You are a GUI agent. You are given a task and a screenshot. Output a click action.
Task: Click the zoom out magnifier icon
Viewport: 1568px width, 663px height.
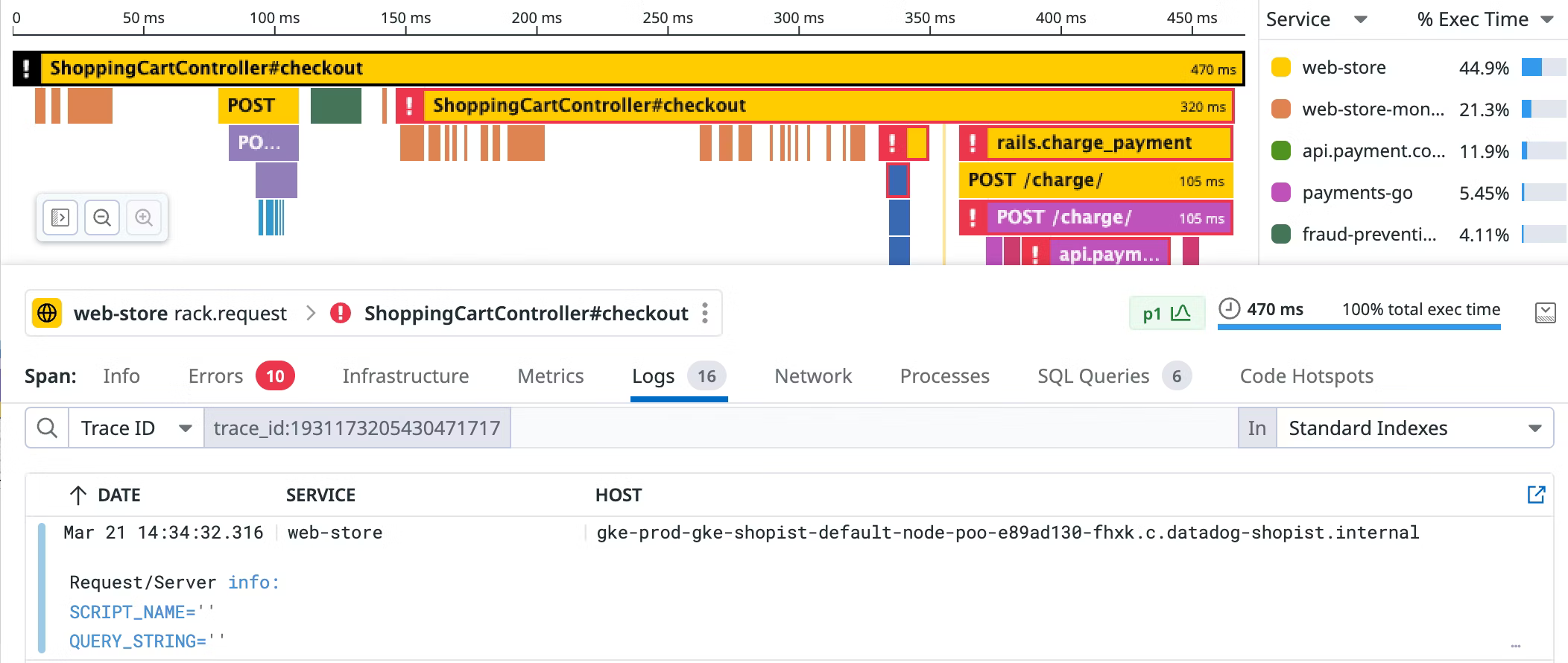click(x=102, y=218)
